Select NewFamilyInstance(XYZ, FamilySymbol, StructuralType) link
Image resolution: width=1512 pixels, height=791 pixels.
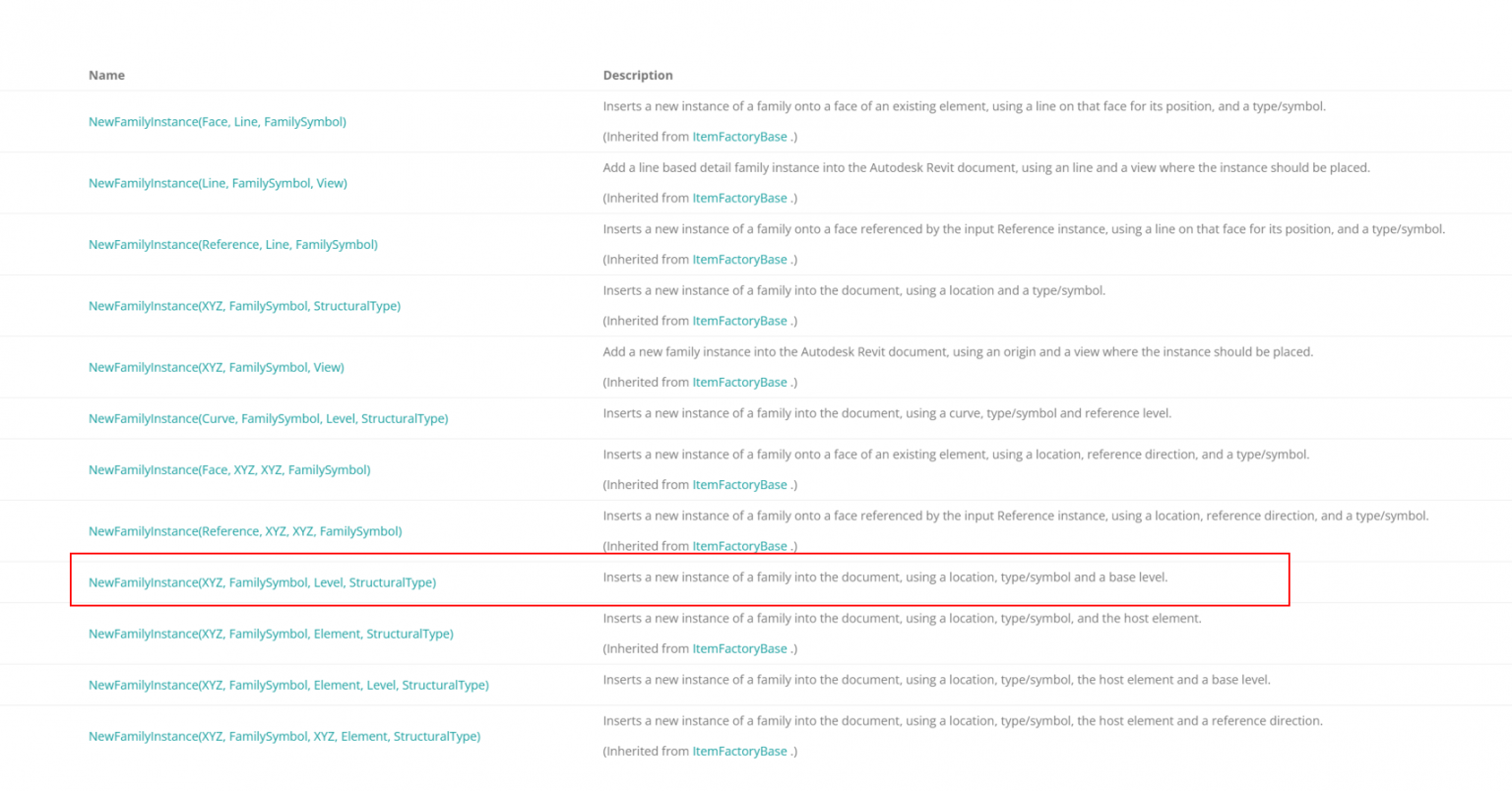244,306
